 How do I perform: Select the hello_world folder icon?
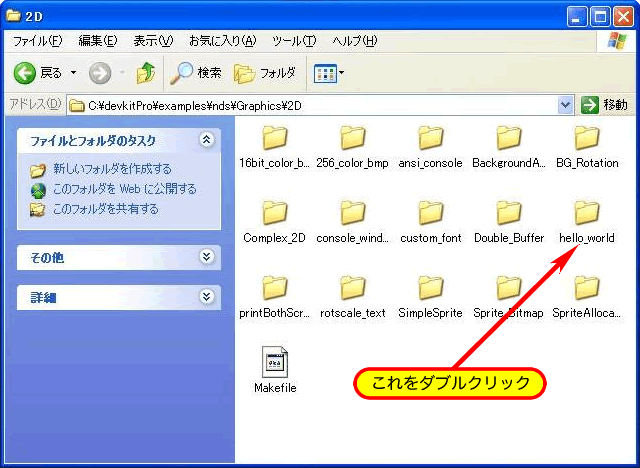pos(587,213)
